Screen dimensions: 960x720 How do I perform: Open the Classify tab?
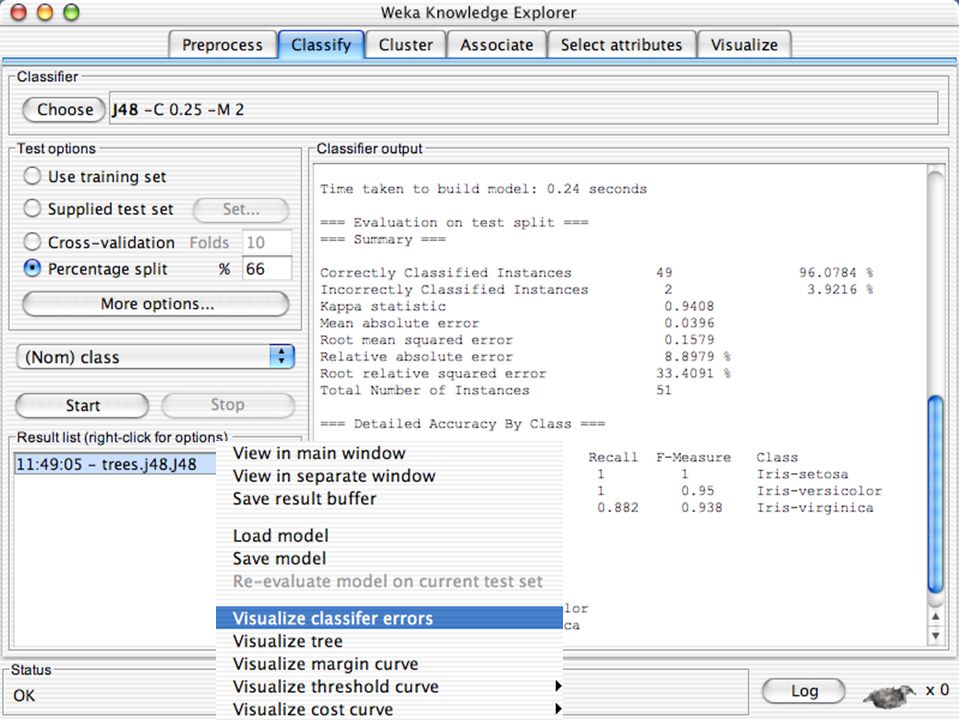tap(321, 45)
